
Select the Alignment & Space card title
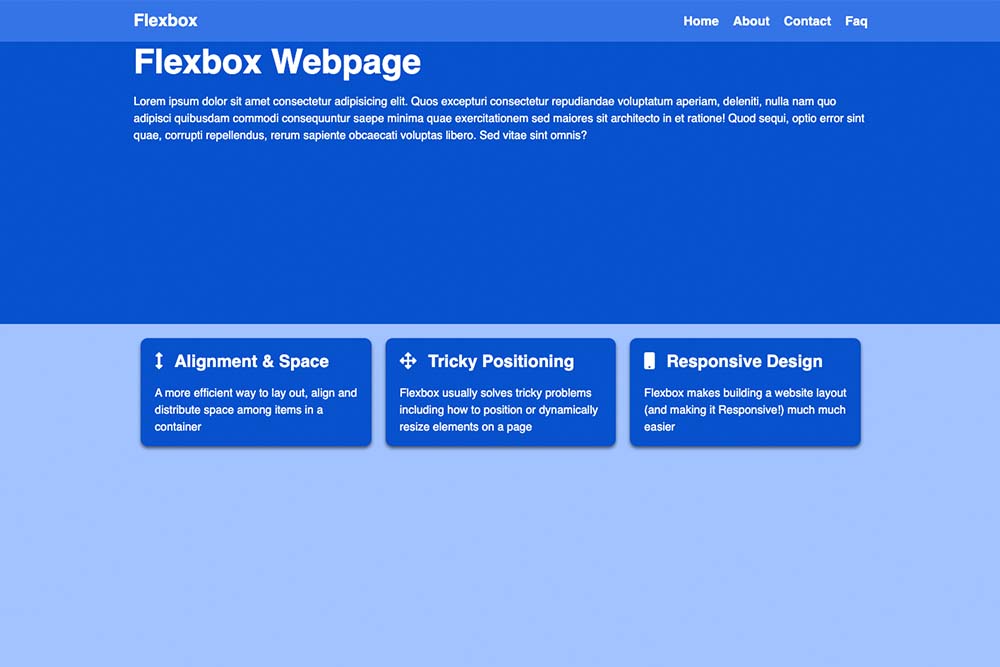click(251, 361)
